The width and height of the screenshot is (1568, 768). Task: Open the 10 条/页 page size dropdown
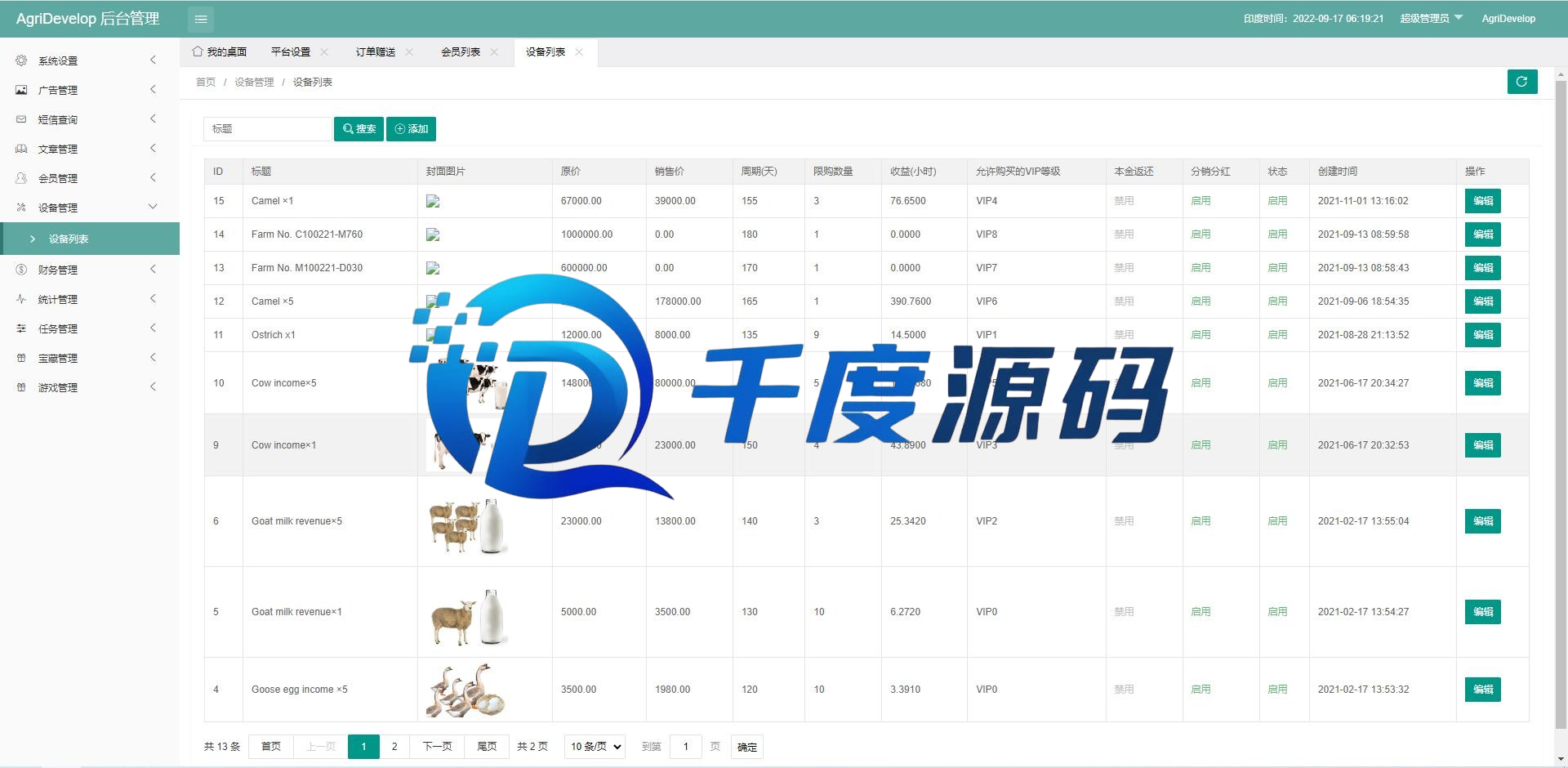(595, 747)
